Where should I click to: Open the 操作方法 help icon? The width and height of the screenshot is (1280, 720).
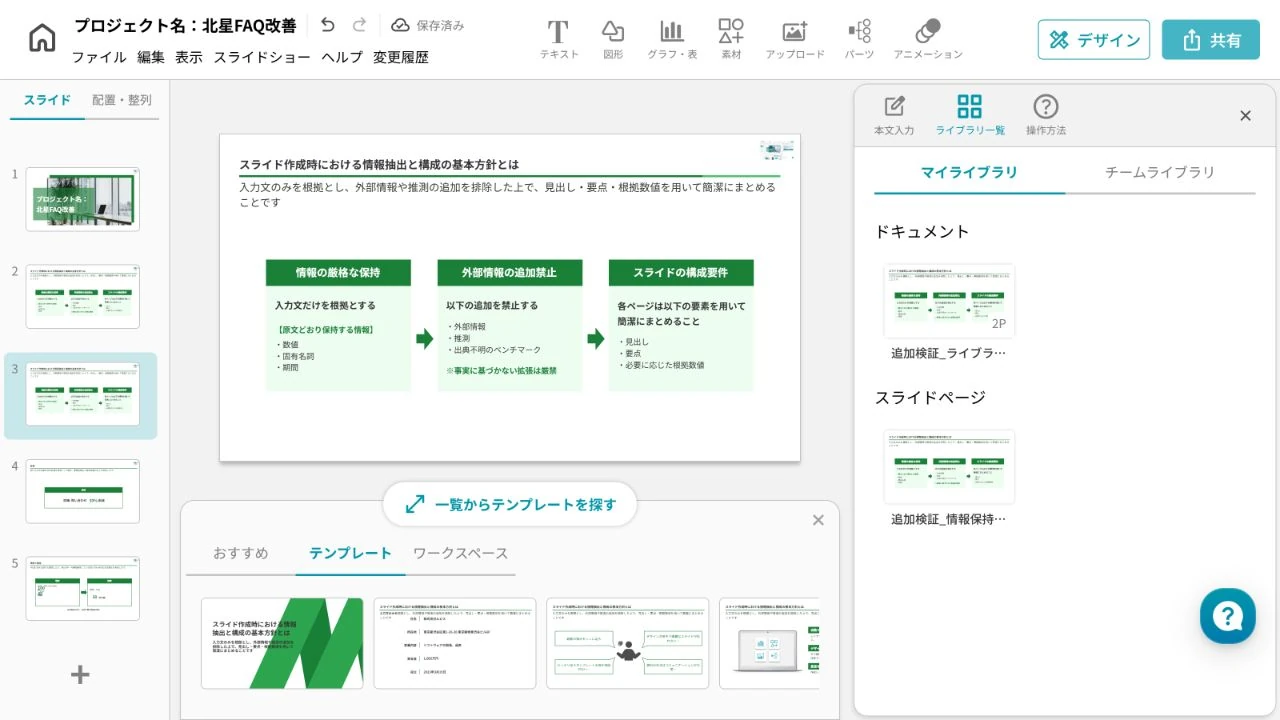(x=1046, y=116)
